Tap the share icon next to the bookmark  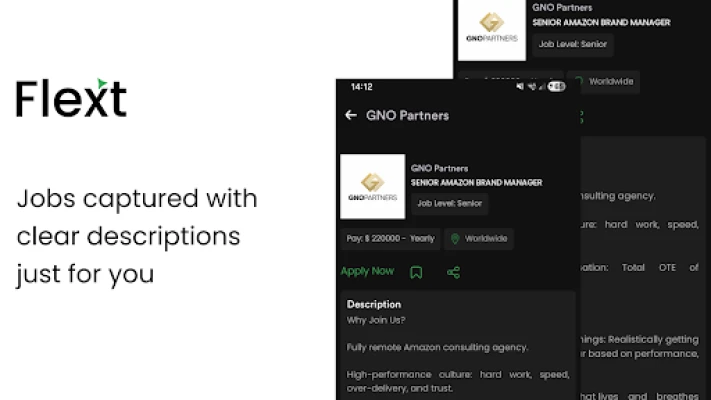click(x=453, y=272)
